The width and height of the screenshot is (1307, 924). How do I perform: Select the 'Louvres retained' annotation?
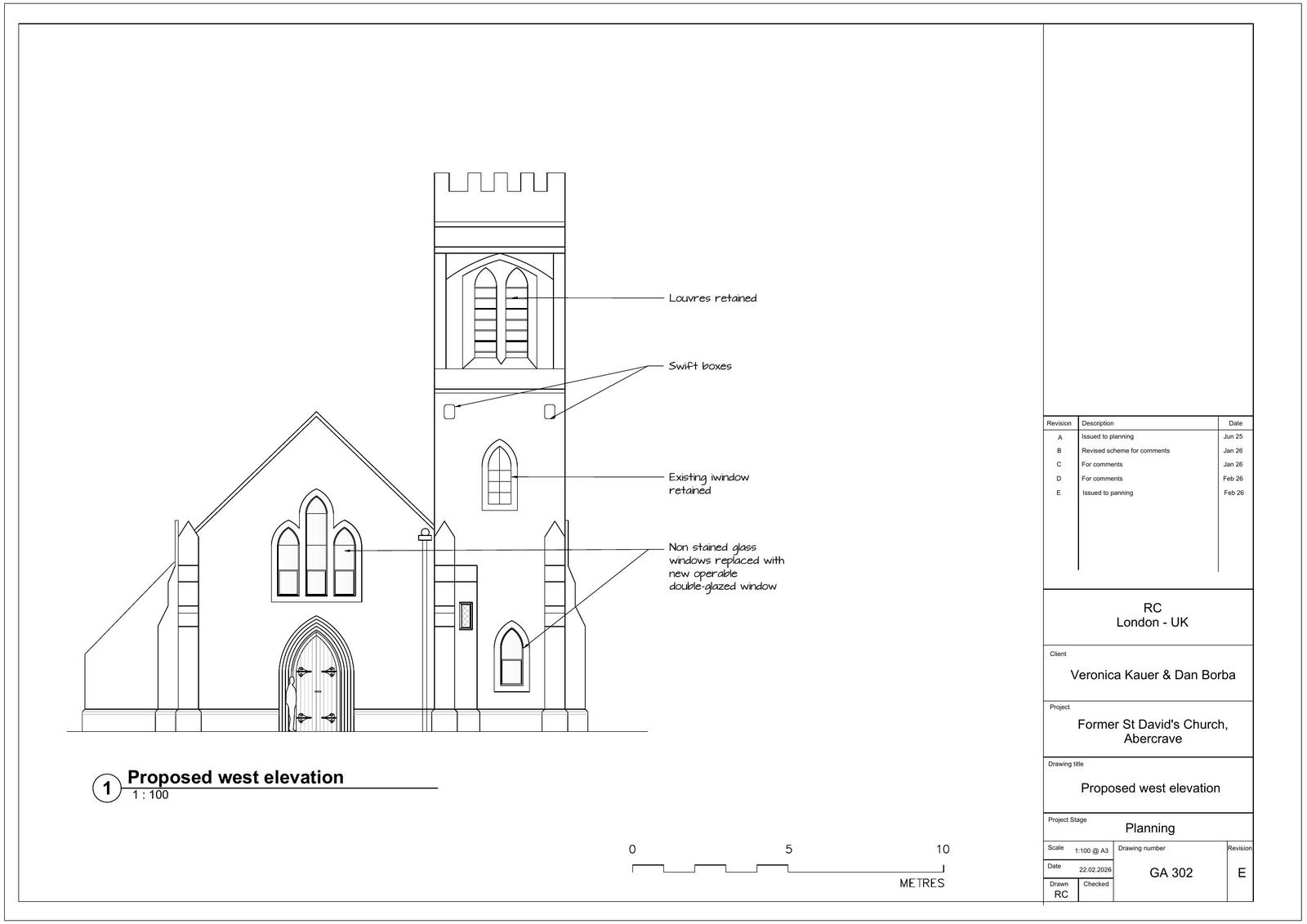(x=712, y=298)
